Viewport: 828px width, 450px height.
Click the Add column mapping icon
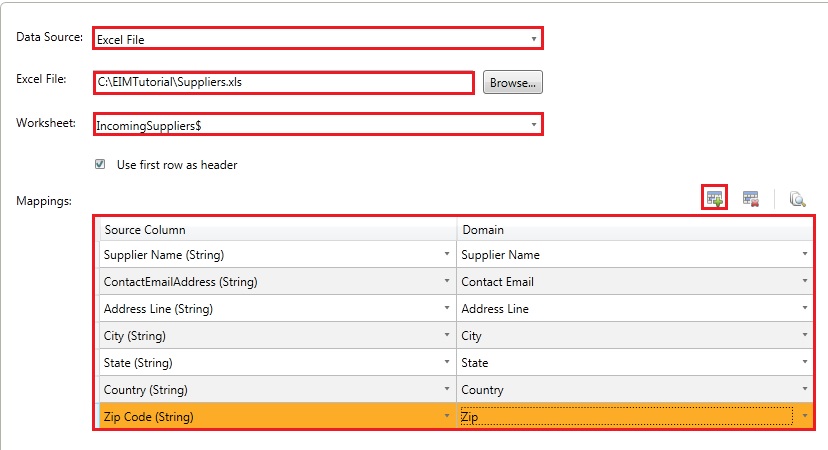coord(714,198)
